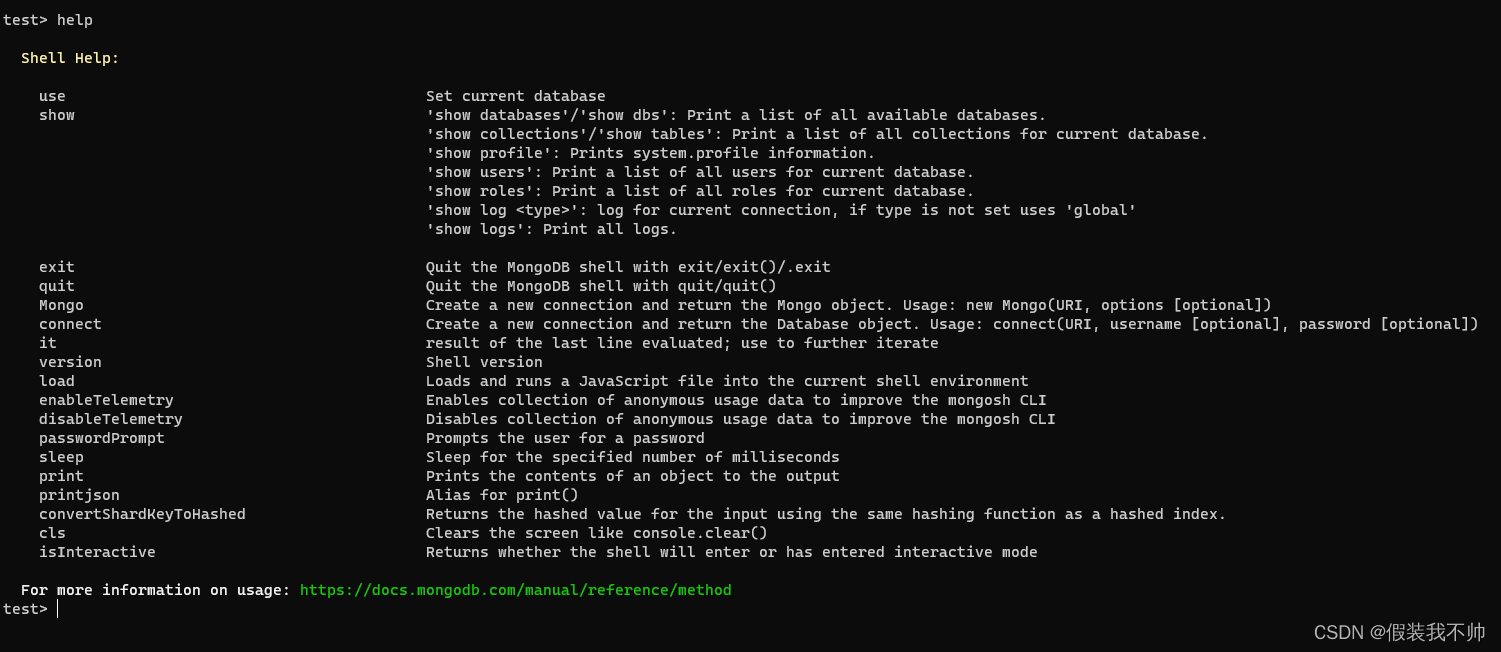1501x652 pixels.
Task: Click the 'Shell Help:' heading text
Action: (x=70, y=58)
